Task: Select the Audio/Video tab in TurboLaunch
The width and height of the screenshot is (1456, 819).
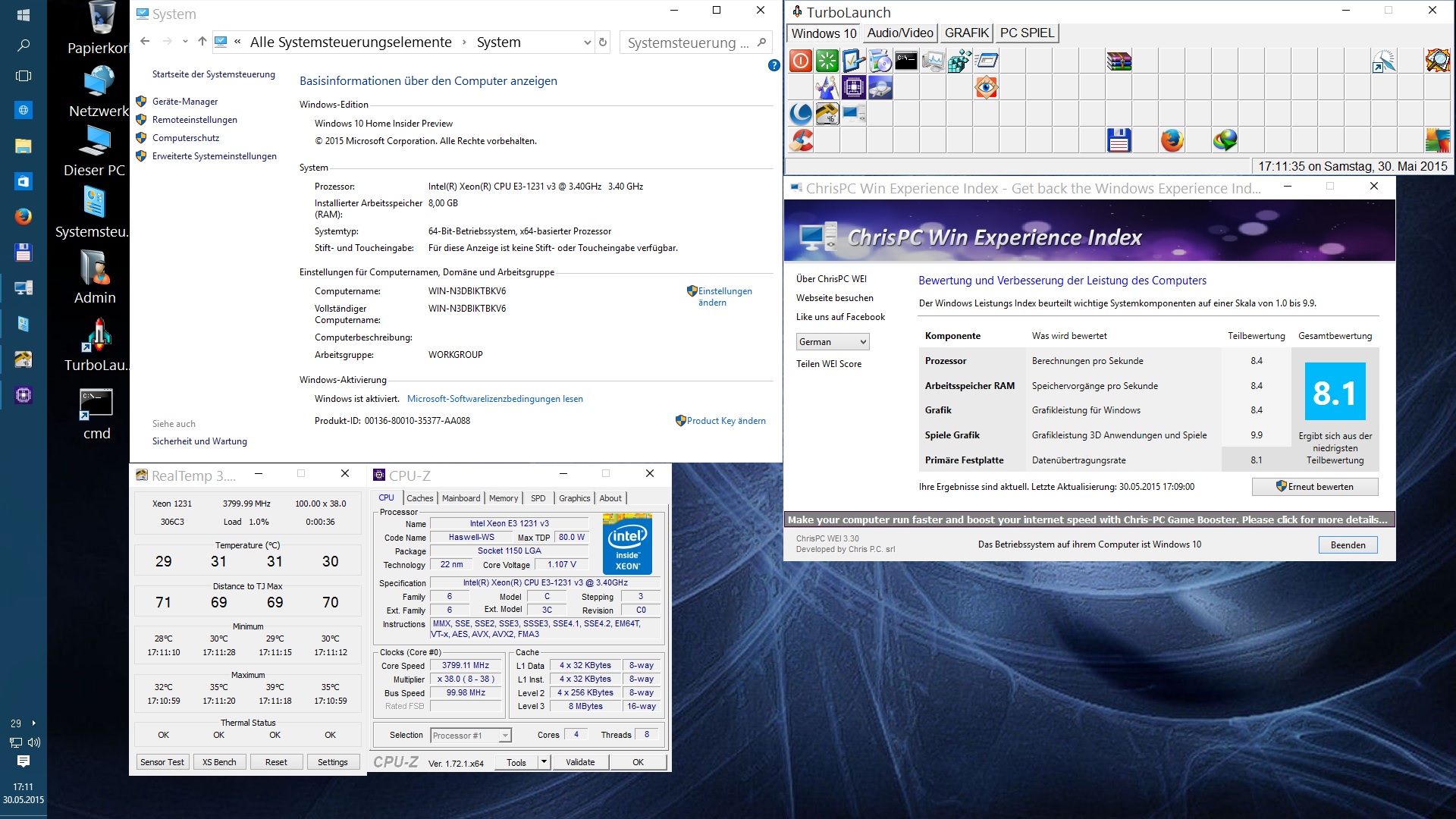Action: (x=900, y=33)
